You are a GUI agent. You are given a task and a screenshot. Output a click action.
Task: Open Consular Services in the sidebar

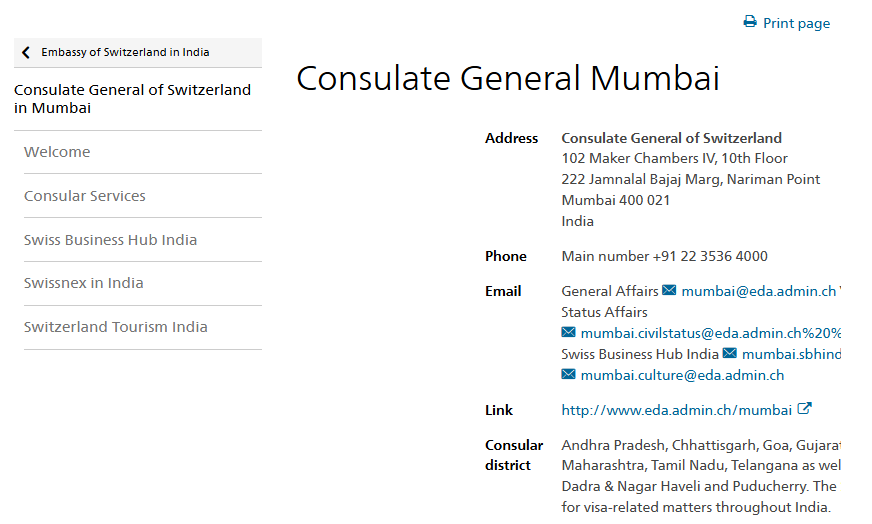pyautogui.click(x=85, y=196)
